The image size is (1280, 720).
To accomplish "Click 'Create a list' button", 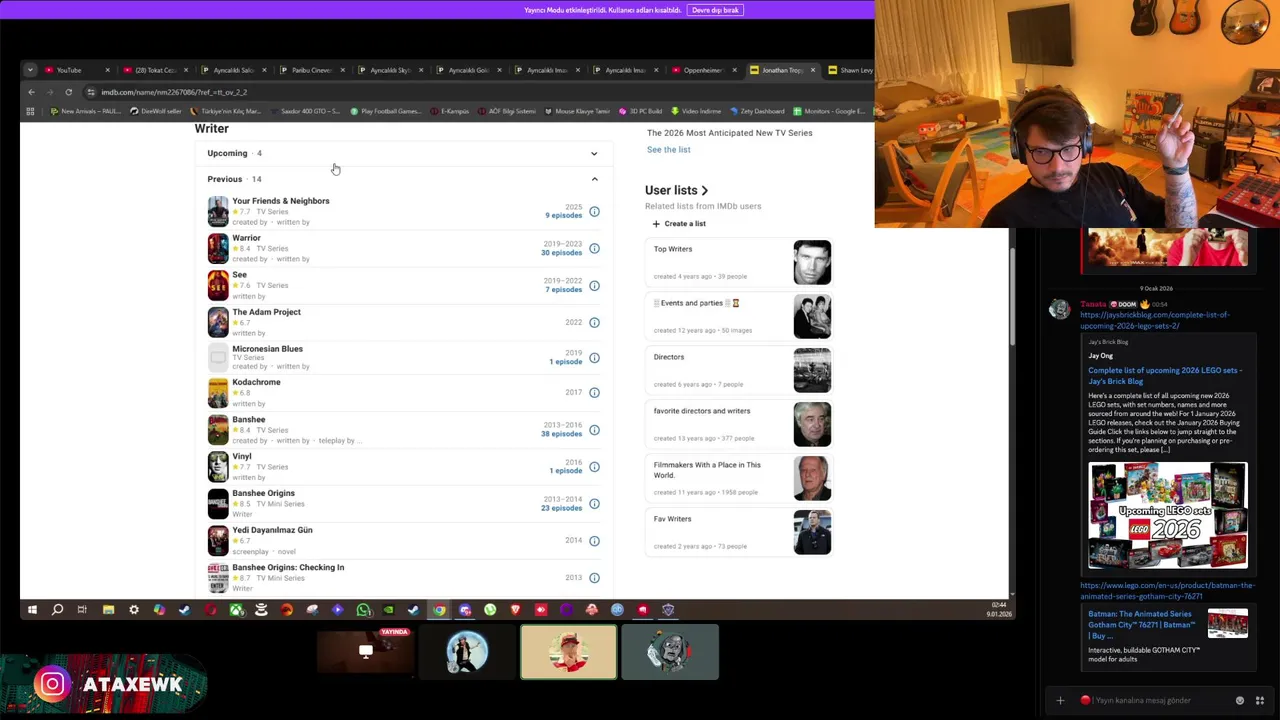I will (678, 224).
